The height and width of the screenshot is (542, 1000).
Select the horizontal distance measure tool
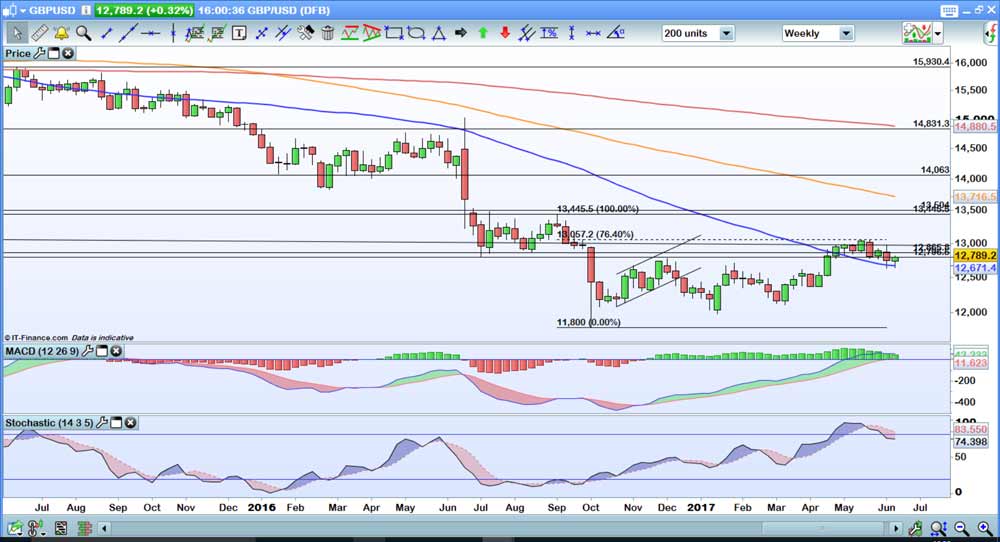(593, 33)
